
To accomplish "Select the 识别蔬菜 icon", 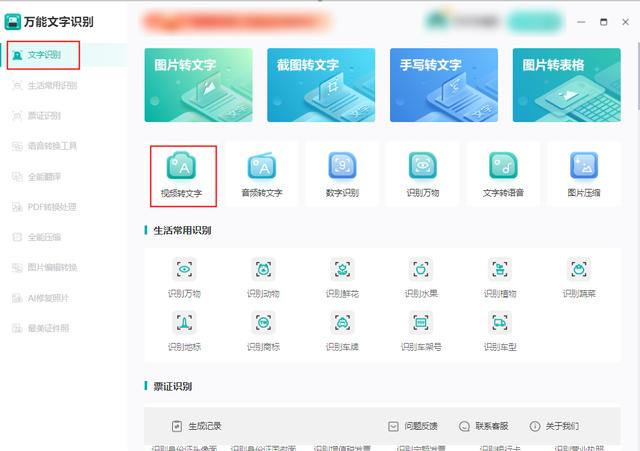I will tap(579, 269).
